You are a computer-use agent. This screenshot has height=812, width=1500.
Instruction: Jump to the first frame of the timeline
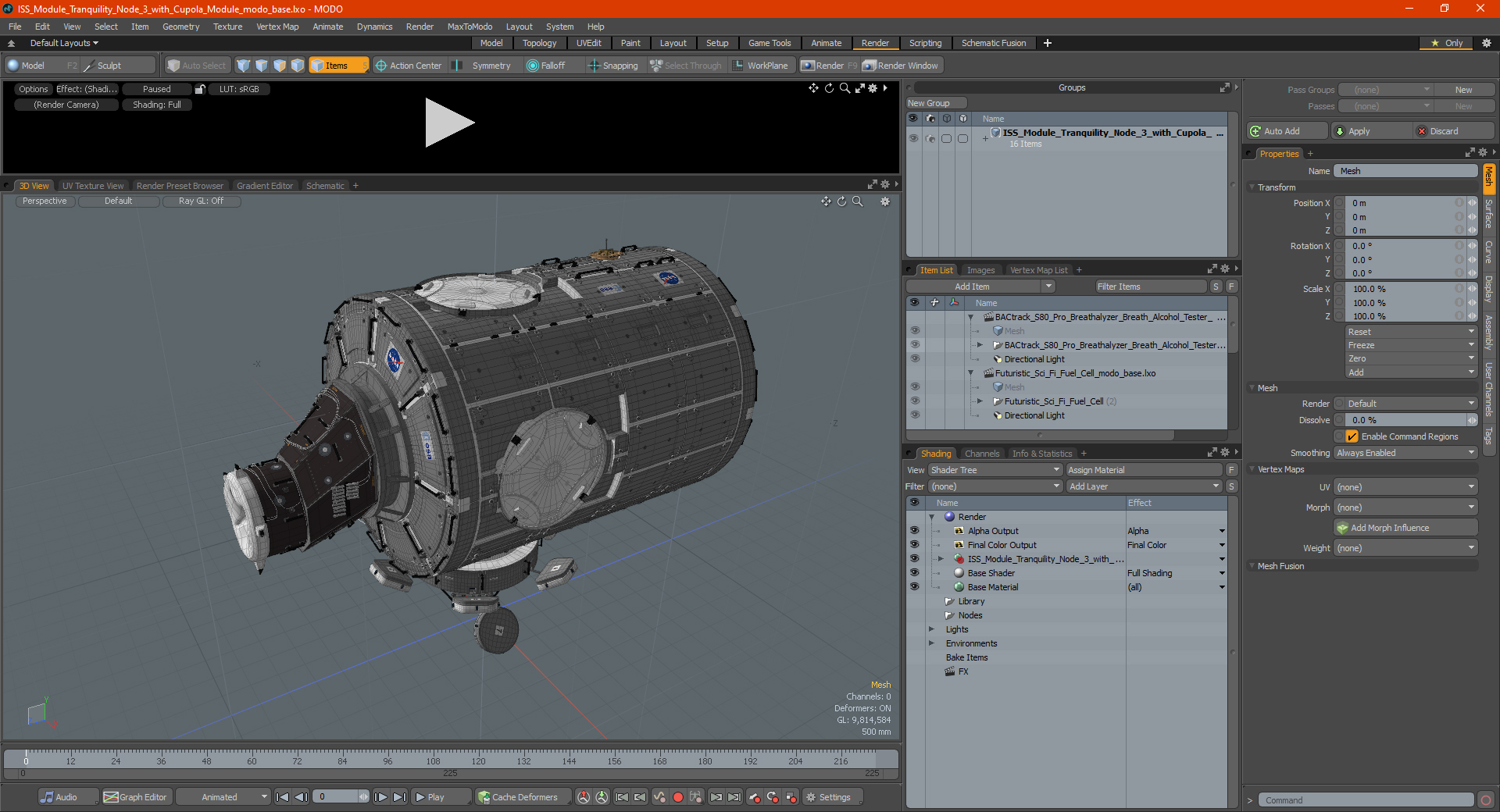283,797
